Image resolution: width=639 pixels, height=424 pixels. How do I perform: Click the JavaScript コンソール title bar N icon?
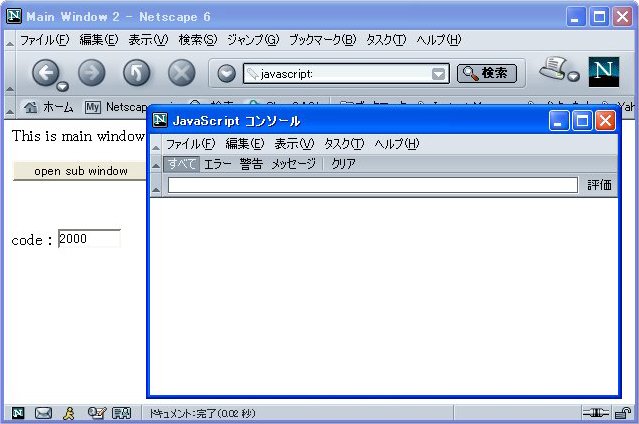click(160, 120)
